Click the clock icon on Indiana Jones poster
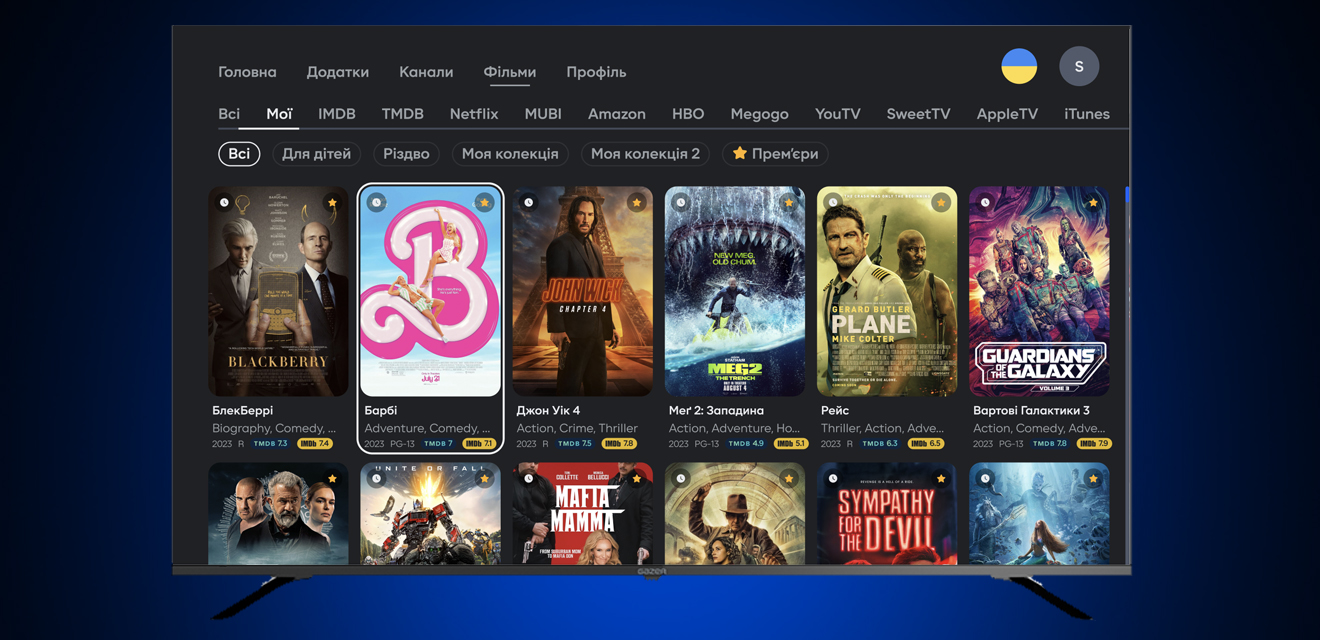The width and height of the screenshot is (1320, 640). pos(681,479)
